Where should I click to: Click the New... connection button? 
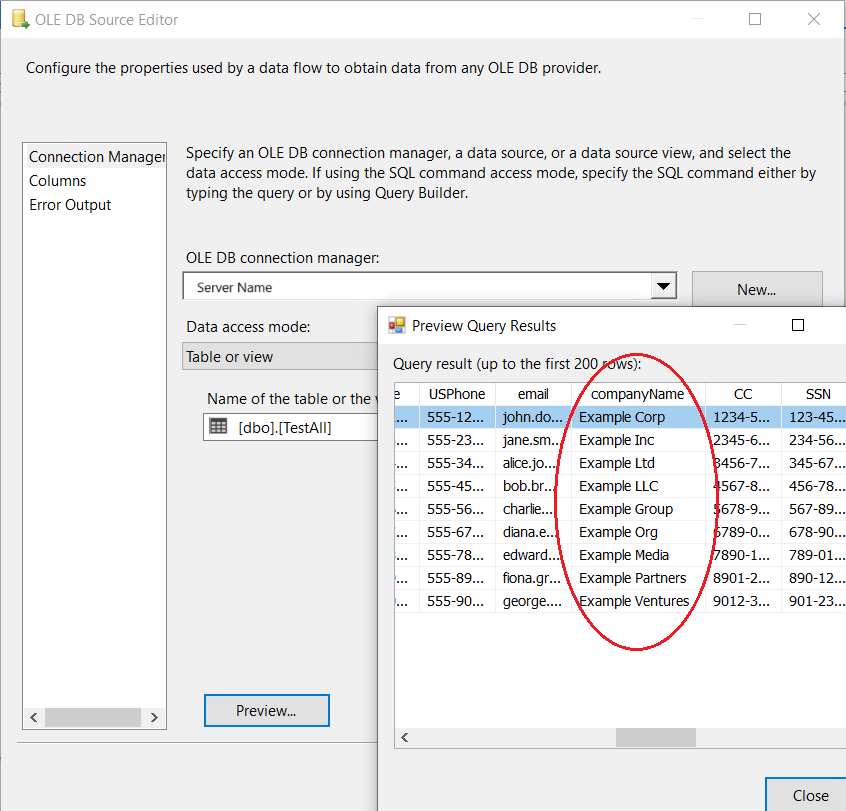point(757,290)
